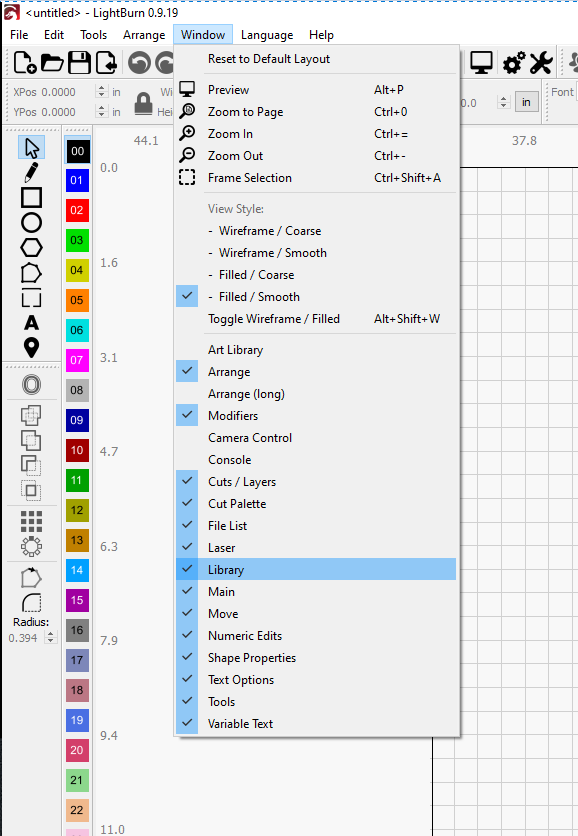Screen dimensions: 578x836
Task: Click the Import file icon
Action: [x=107, y=63]
